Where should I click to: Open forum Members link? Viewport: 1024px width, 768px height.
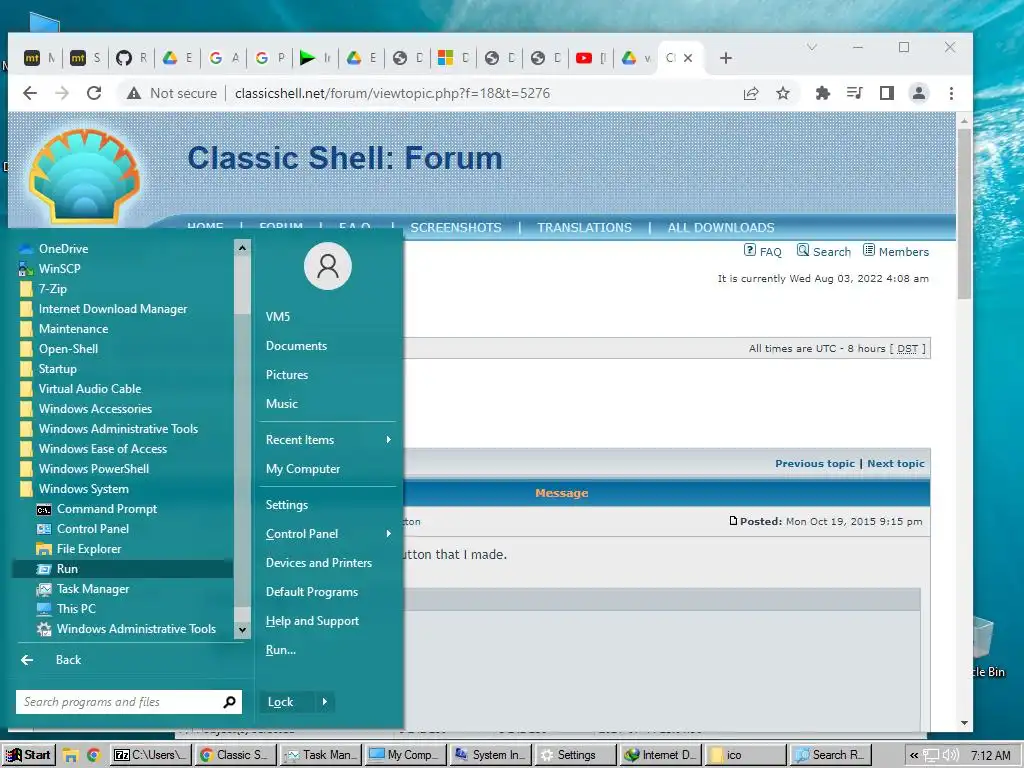point(896,251)
